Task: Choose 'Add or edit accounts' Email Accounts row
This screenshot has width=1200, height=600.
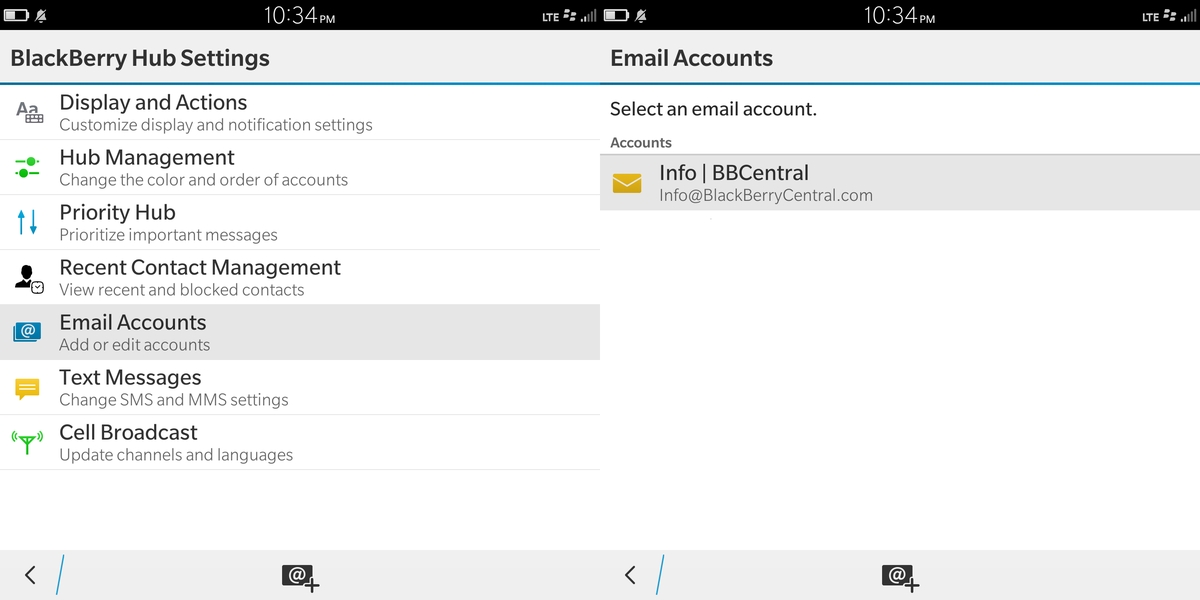Action: (300, 332)
